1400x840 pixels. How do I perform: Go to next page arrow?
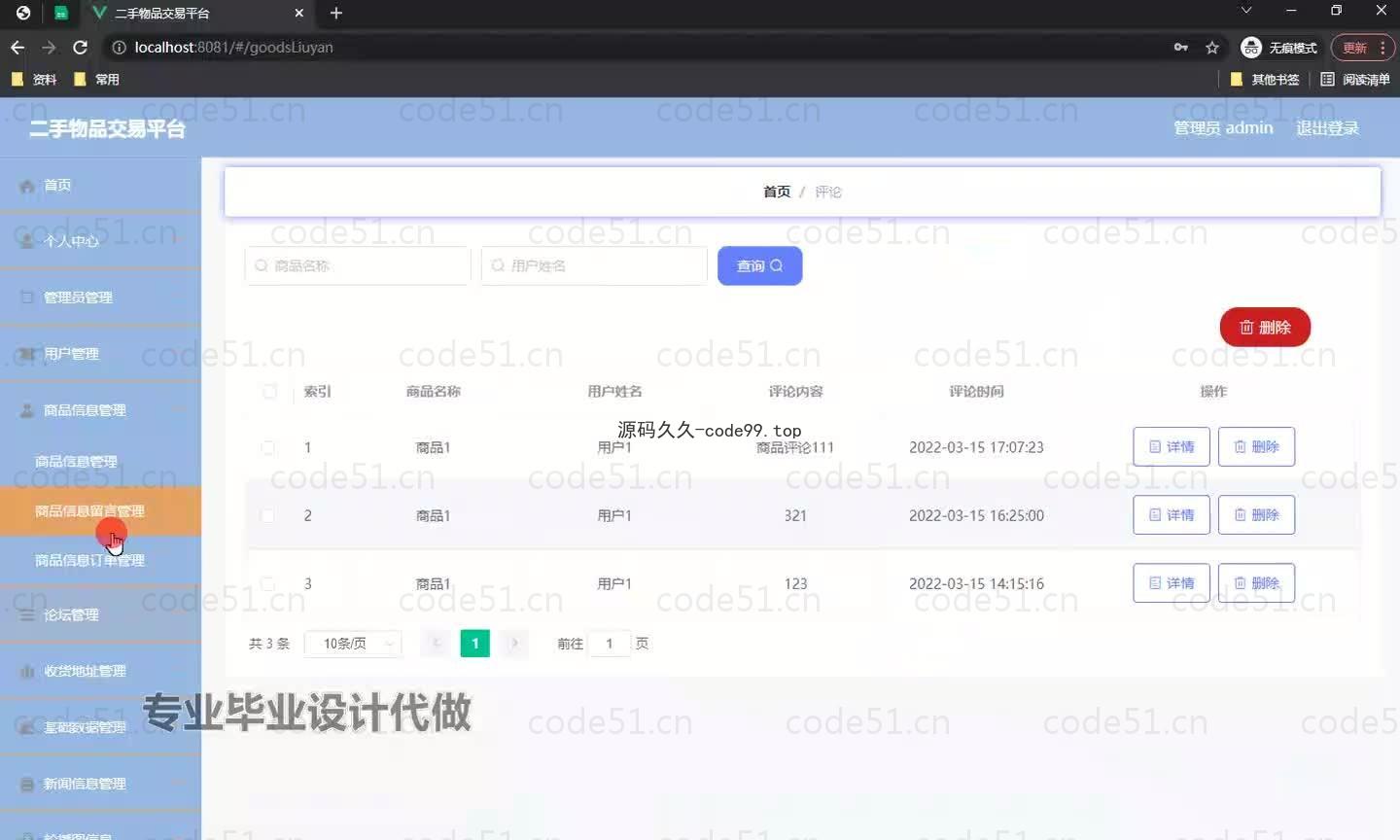(x=515, y=643)
